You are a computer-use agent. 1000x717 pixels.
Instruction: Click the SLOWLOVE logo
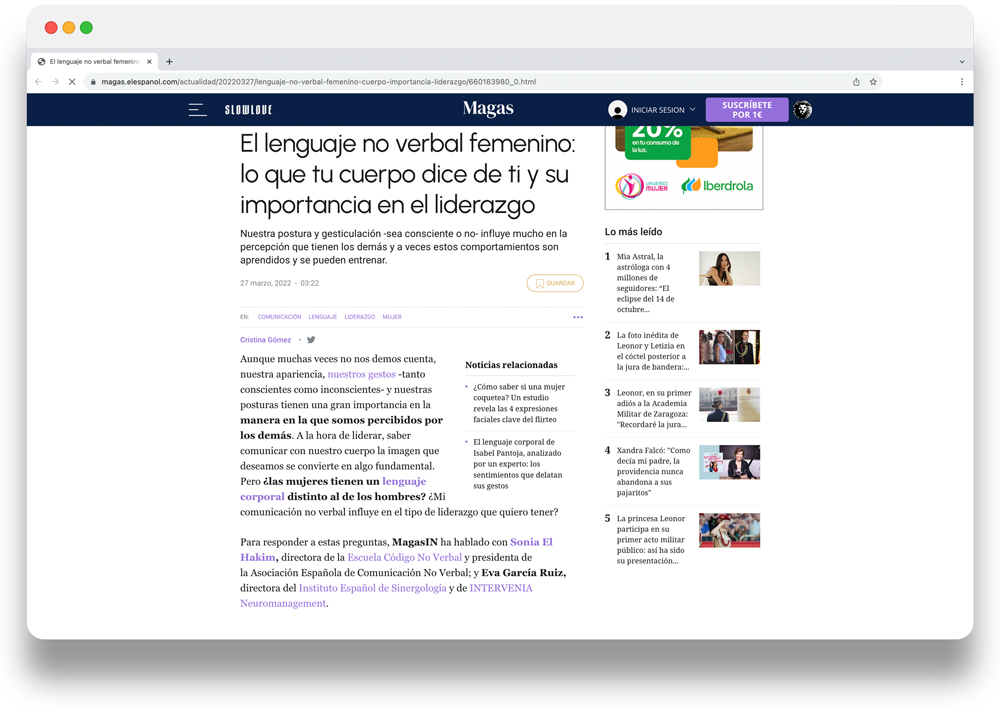[249, 110]
